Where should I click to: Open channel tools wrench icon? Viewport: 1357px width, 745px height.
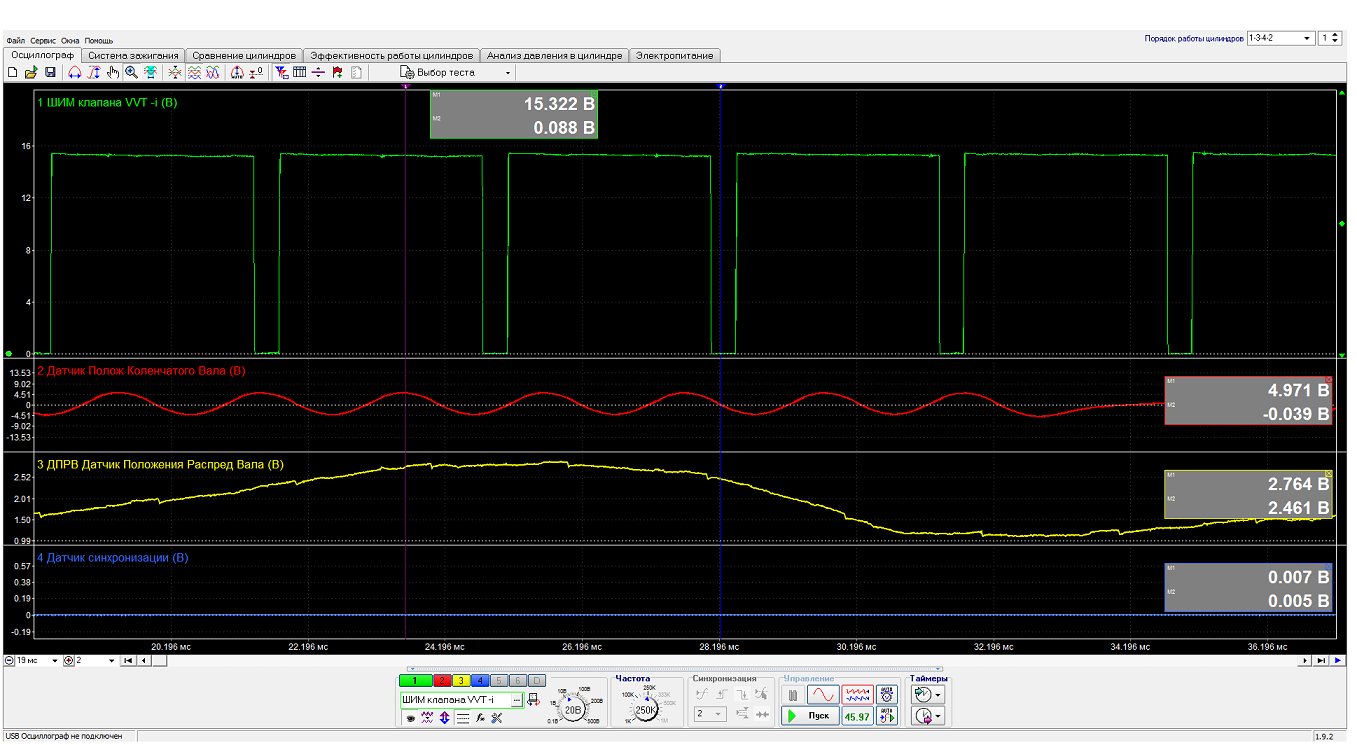tap(496, 718)
